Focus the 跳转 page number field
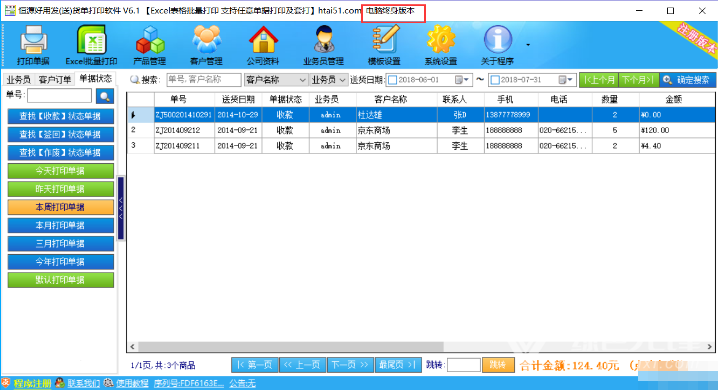The image size is (718, 390). tap(463, 365)
